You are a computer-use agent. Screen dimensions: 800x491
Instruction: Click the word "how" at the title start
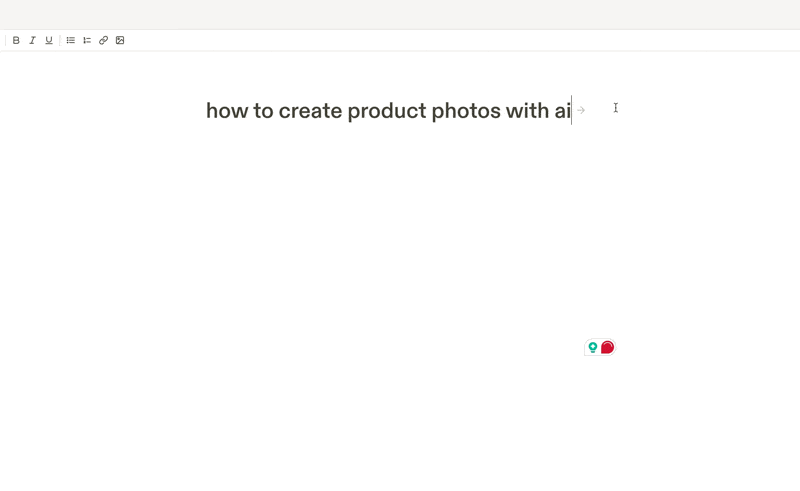226,111
